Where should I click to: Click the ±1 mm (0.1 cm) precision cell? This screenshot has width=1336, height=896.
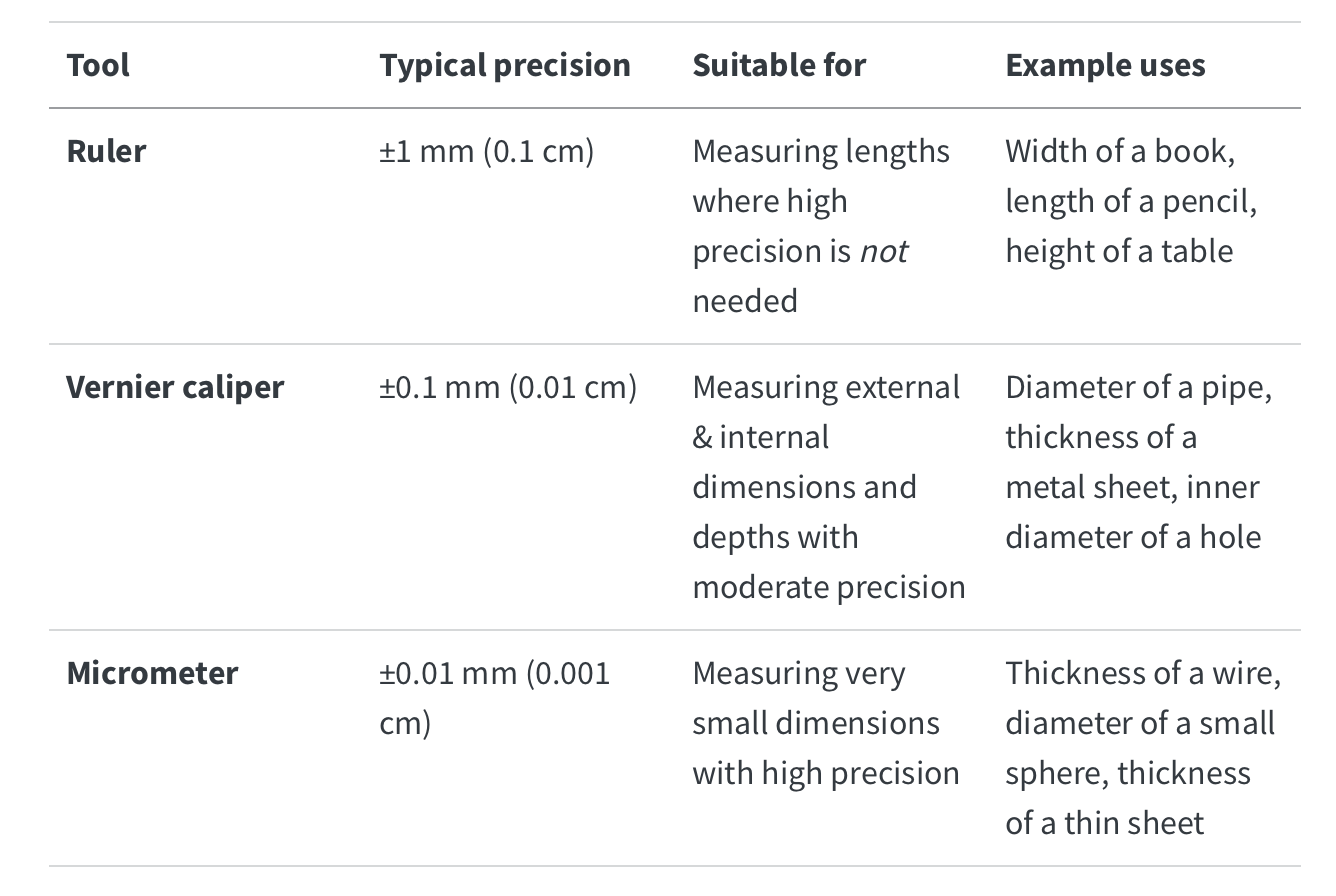tap(486, 151)
